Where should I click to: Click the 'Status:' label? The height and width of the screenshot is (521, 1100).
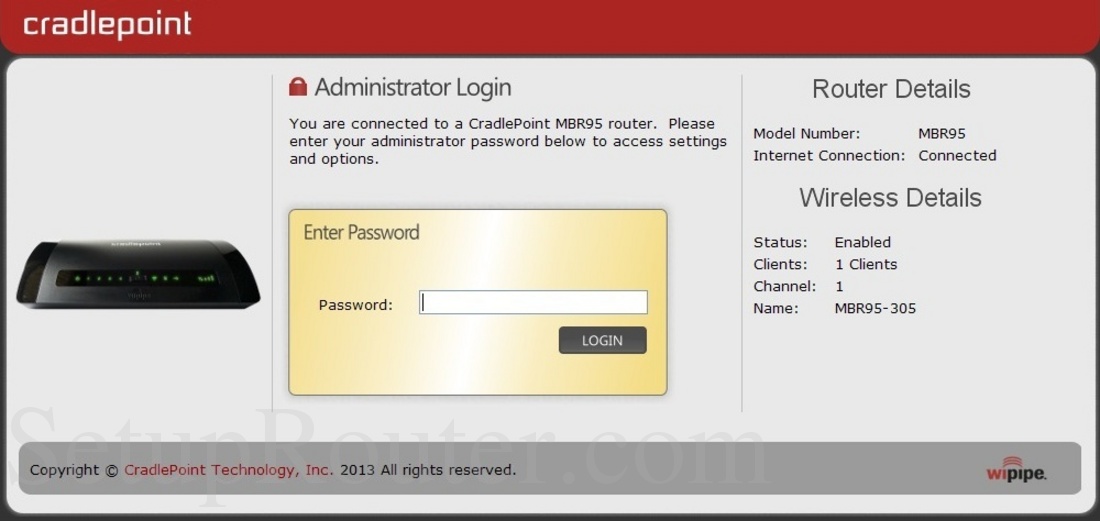[x=780, y=243]
